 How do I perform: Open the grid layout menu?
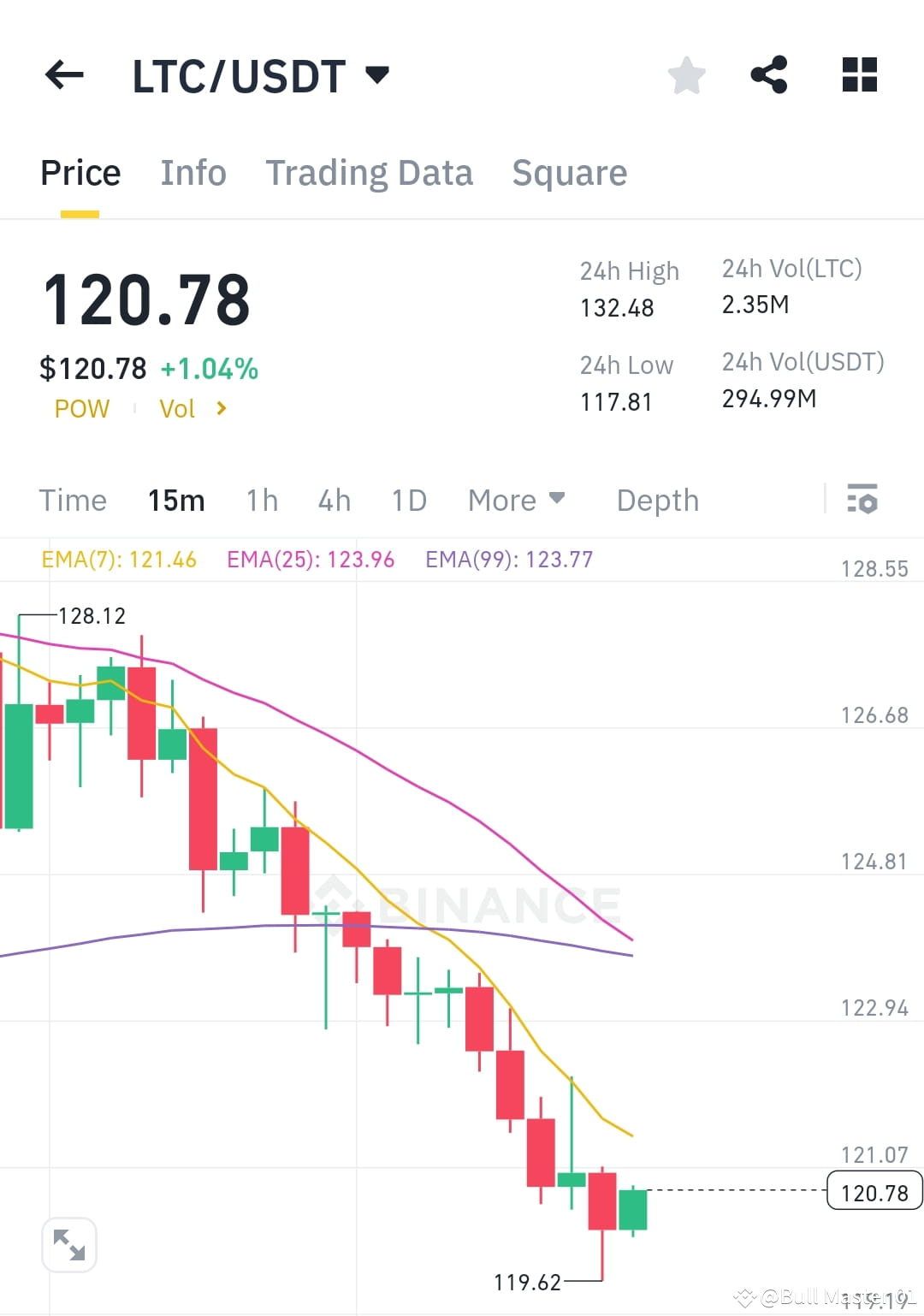click(x=859, y=75)
